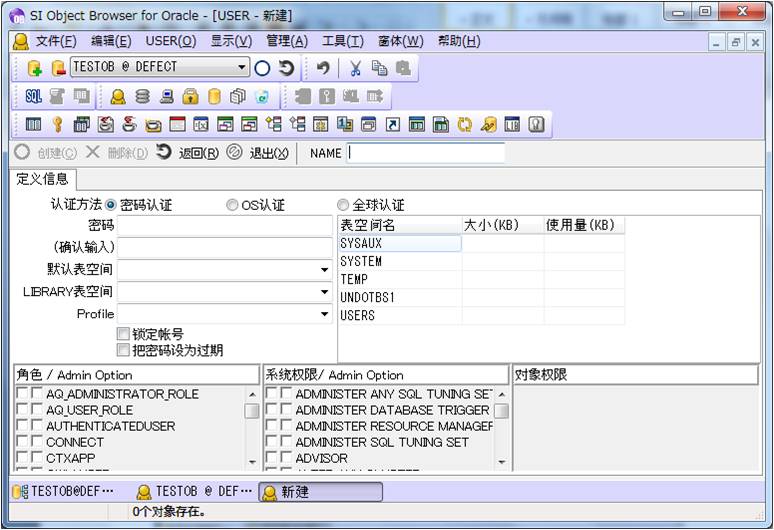Select 密码认证 radio button
Image resolution: width=774 pixels, height=530 pixels.
point(111,204)
